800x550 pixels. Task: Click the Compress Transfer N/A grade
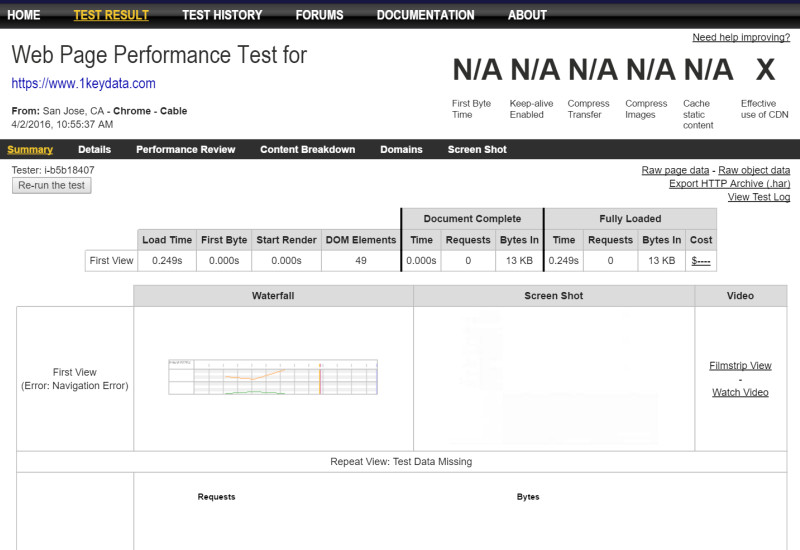tap(593, 70)
